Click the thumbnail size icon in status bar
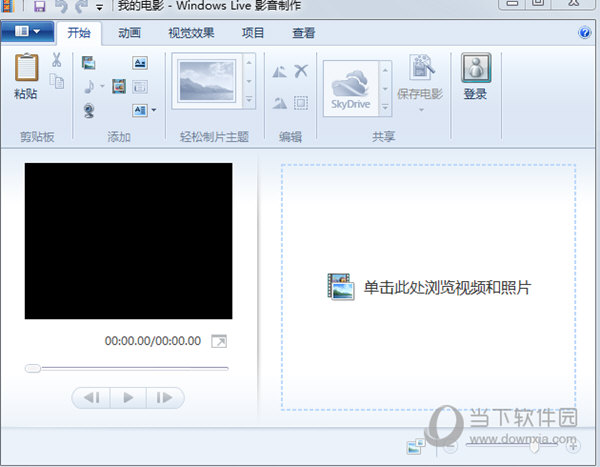The image size is (600, 467). (x=416, y=446)
